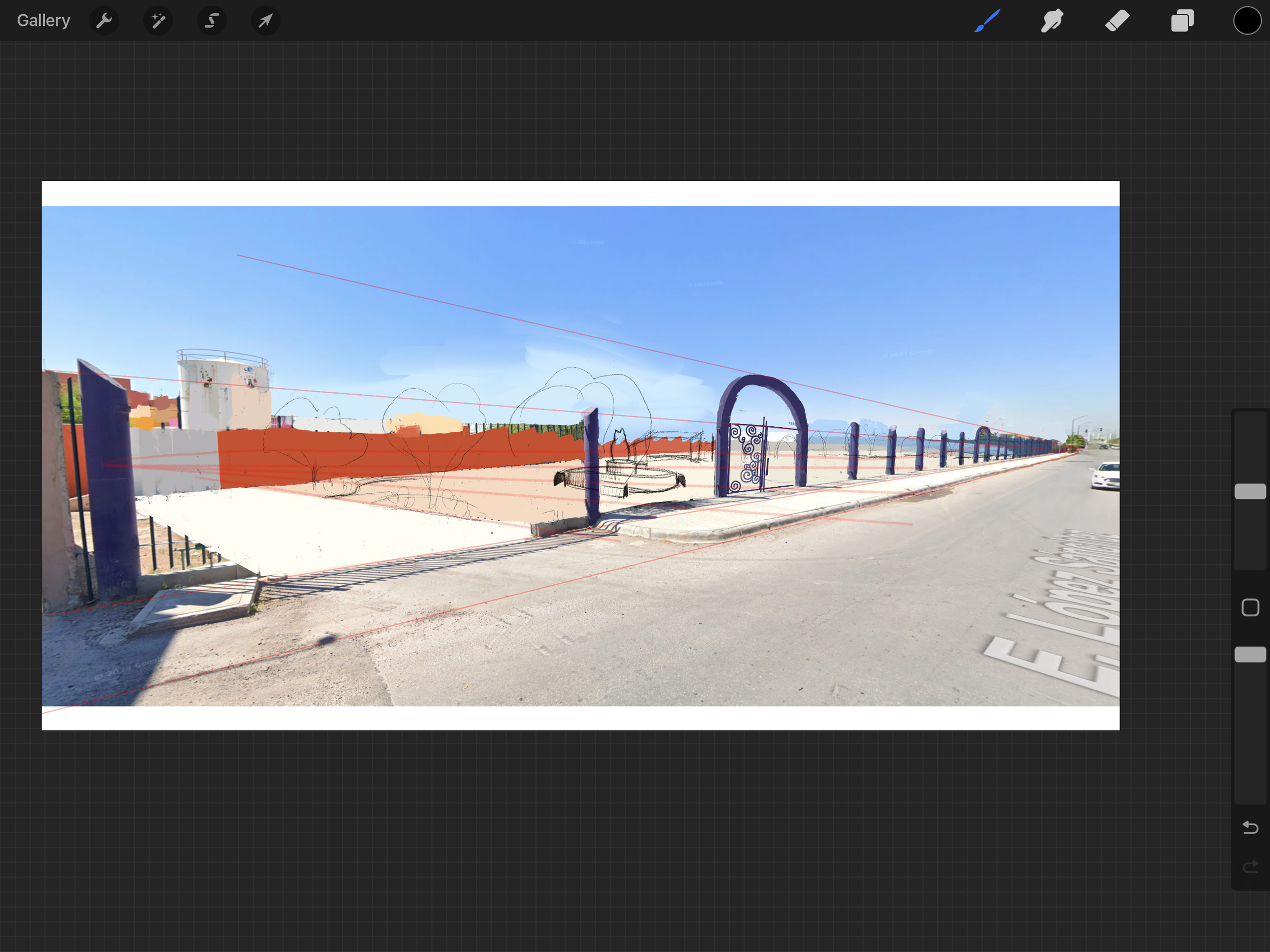This screenshot has width=1270, height=952.
Task: Open the black color picker circle
Action: 1247,21
